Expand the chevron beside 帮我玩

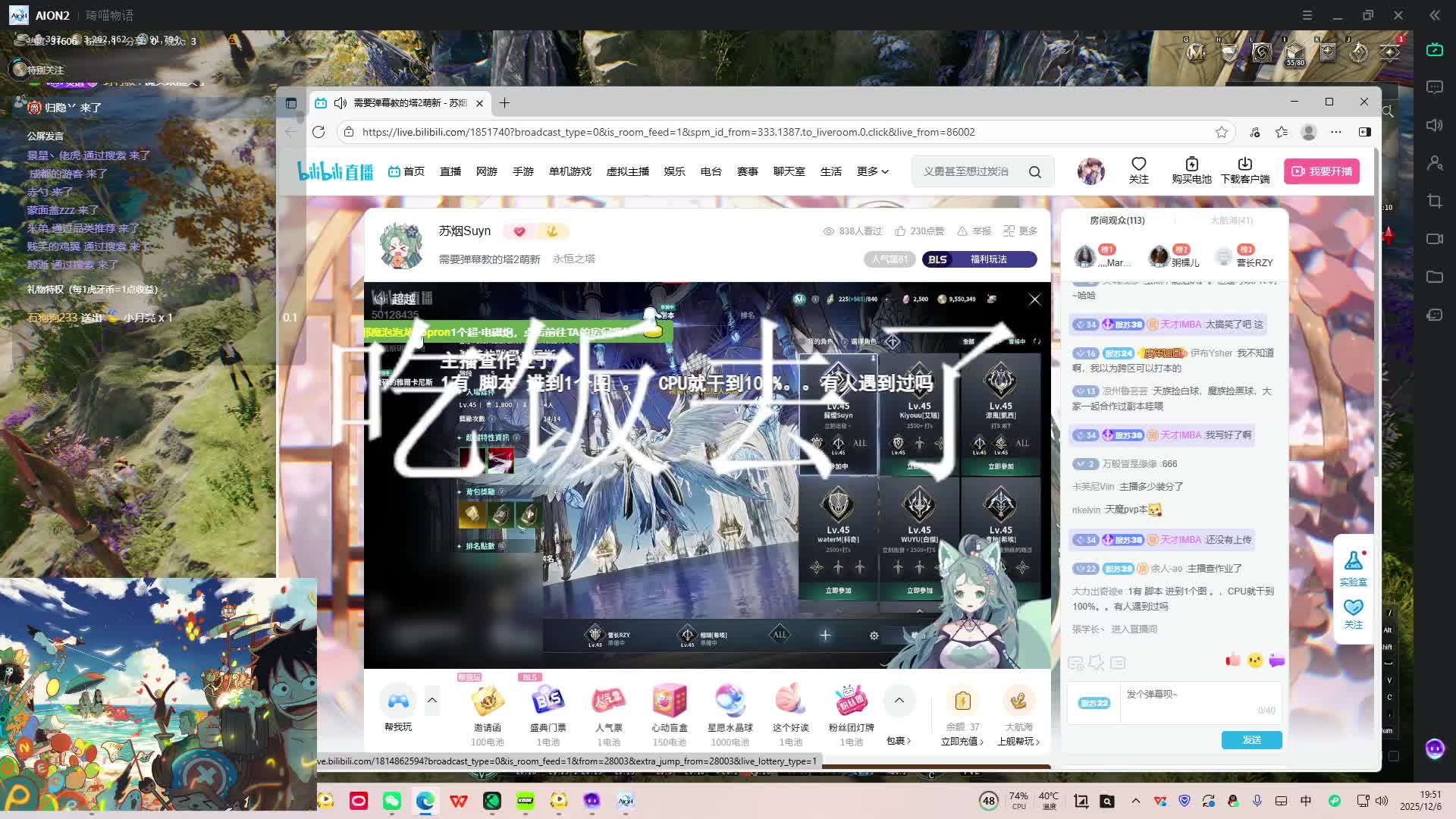(x=431, y=701)
